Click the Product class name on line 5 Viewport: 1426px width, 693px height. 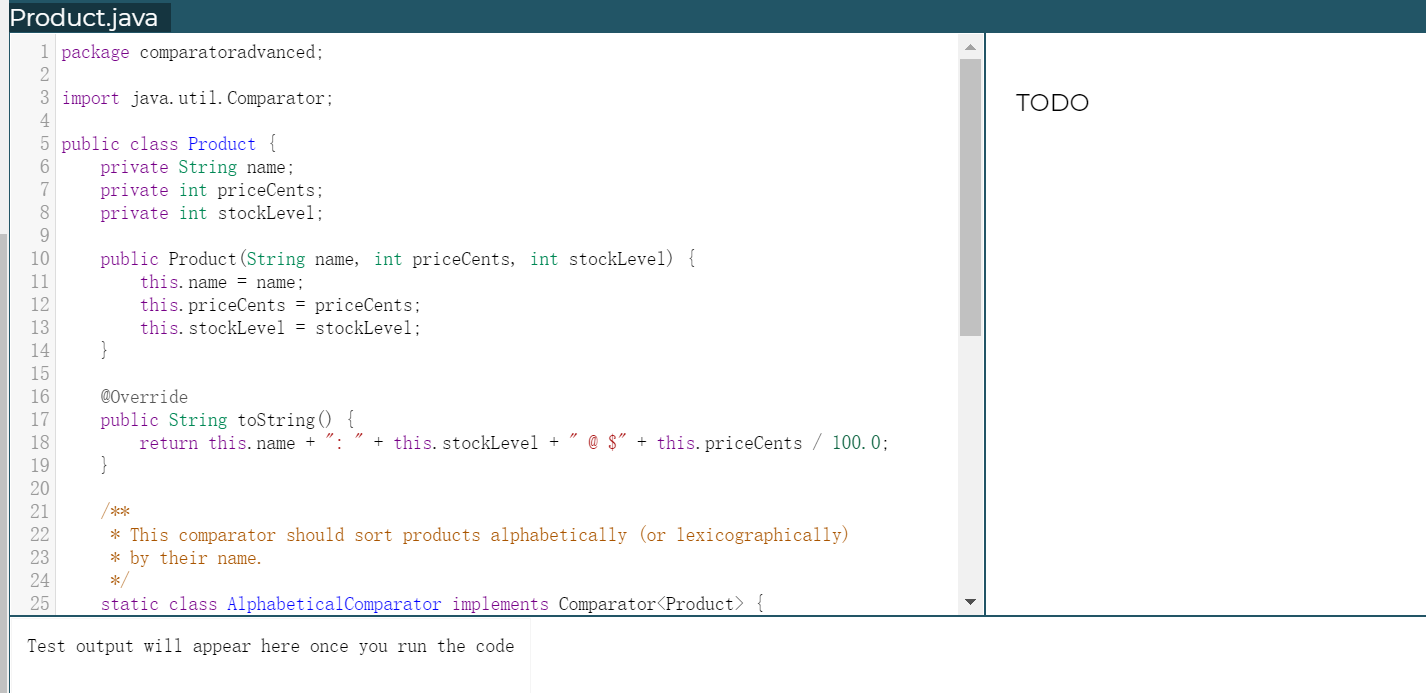[x=221, y=143]
